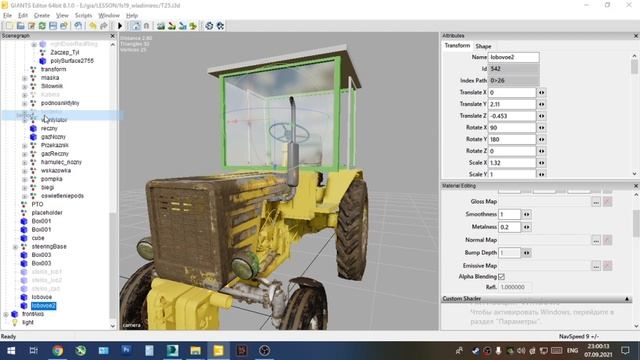
Task: Click the round gear icon left of last
Action: click(209, 26)
